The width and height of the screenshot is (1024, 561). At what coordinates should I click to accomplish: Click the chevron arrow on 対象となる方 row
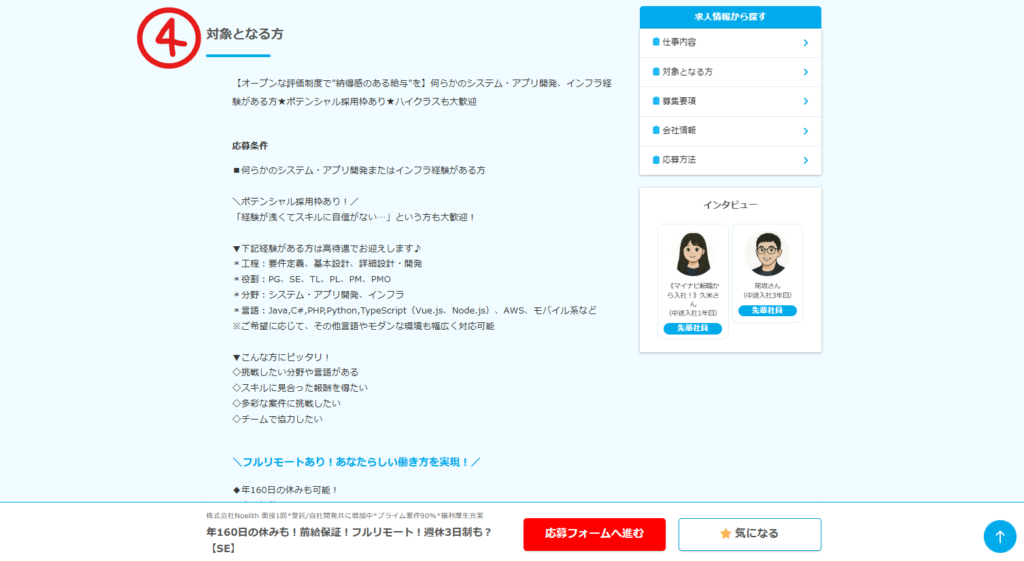805,72
